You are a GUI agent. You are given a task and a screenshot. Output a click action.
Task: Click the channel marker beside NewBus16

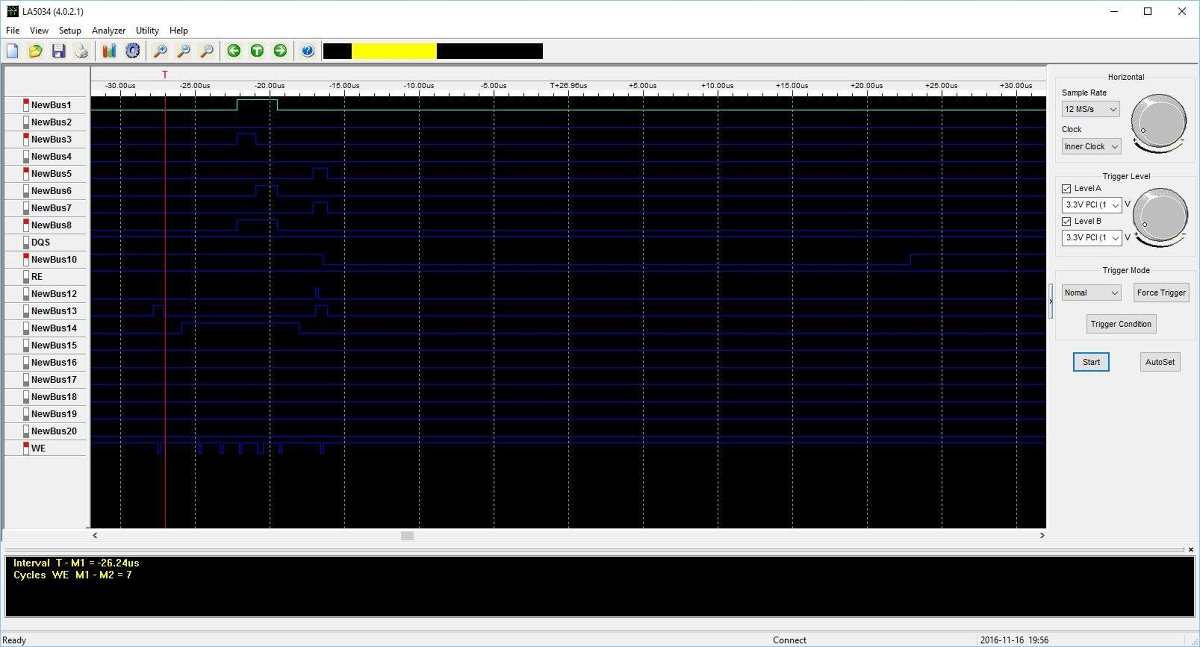pos(26,362)
